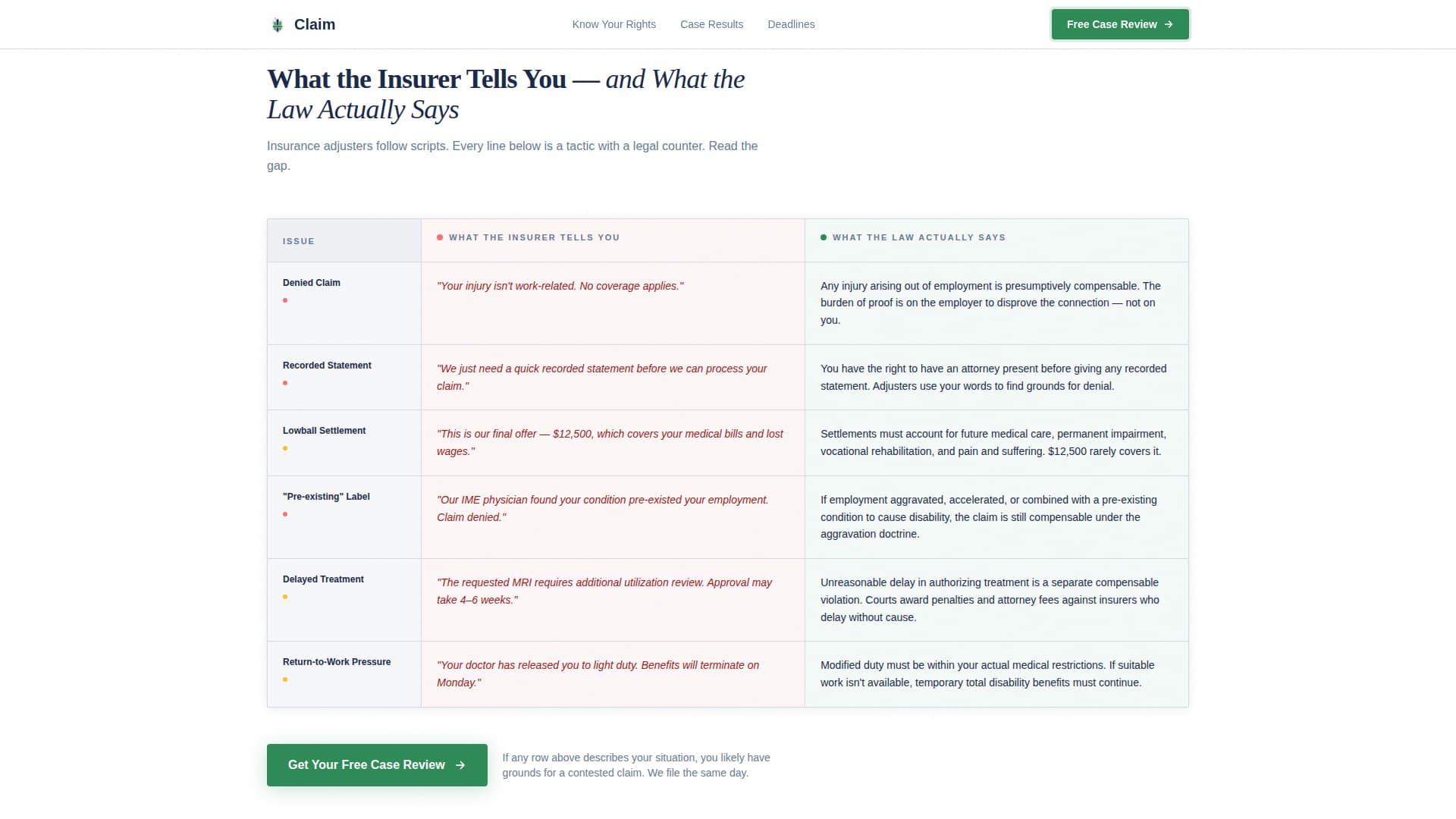Click the red severity dot under Denied Claim

286,300
